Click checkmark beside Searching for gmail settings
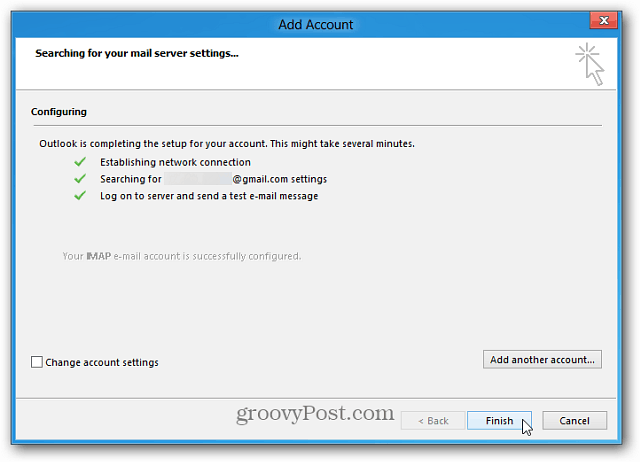Screen dimensions: 640x462 click(x=80, y=179)
